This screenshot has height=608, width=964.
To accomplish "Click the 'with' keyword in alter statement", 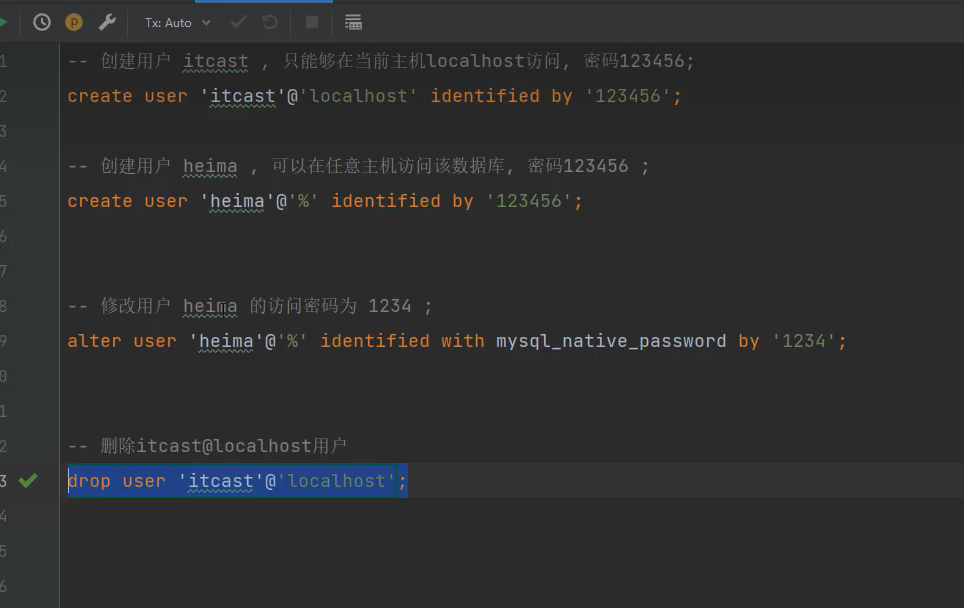I will (462, 342).
